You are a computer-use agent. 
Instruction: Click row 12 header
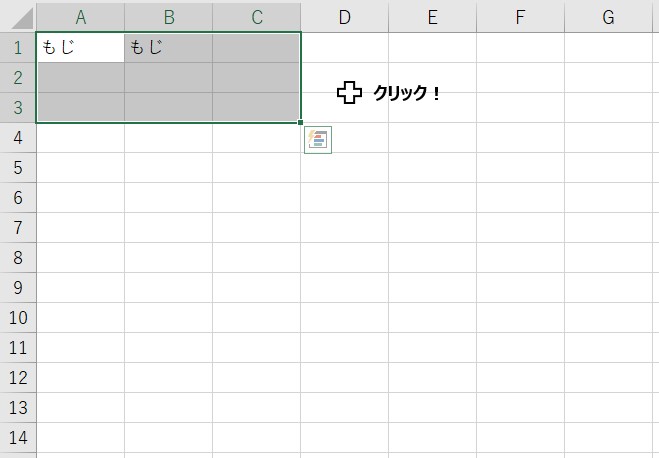tap(17, 378)
